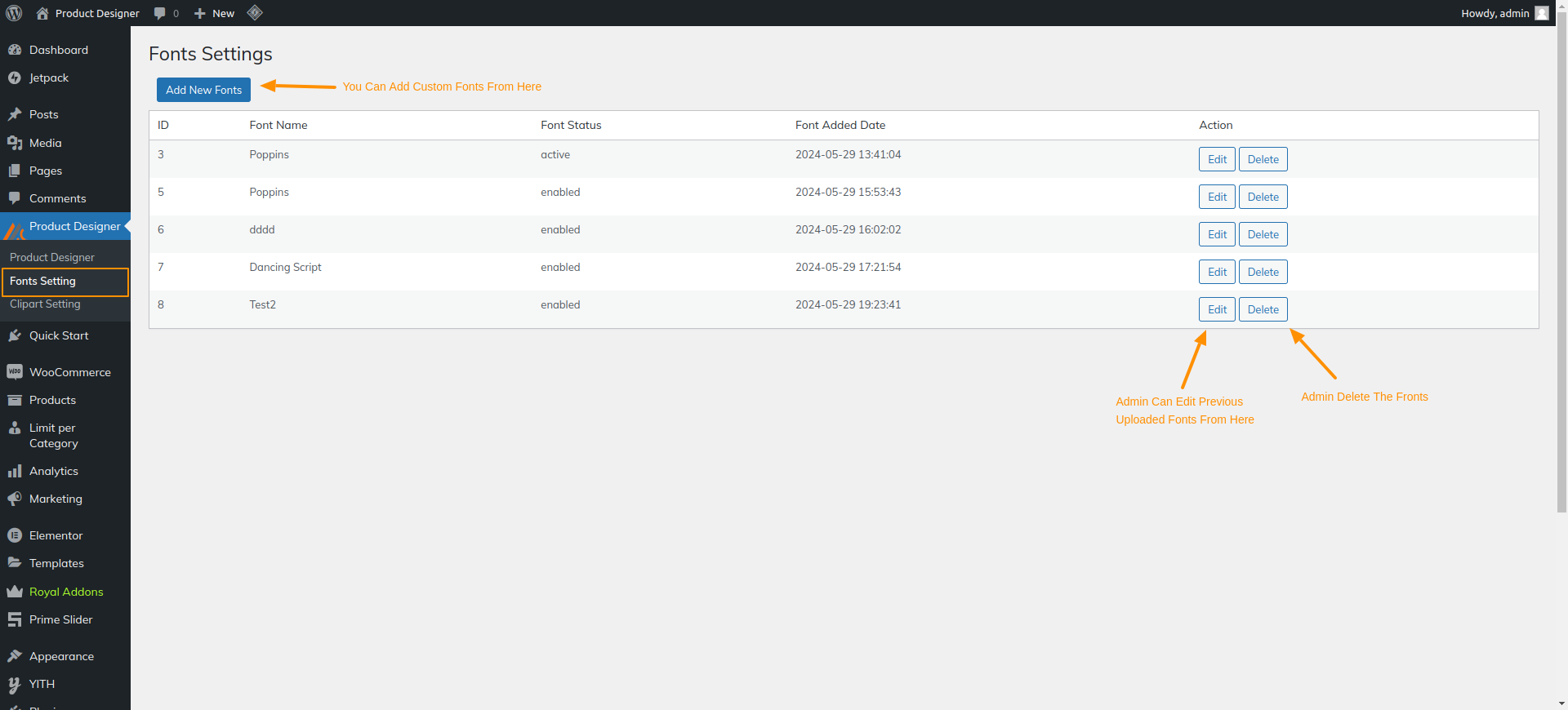The width and height of the screenshot is (1568, 710).
Task: Click the Product Designer site name link
Action: (x=97, y=13)
